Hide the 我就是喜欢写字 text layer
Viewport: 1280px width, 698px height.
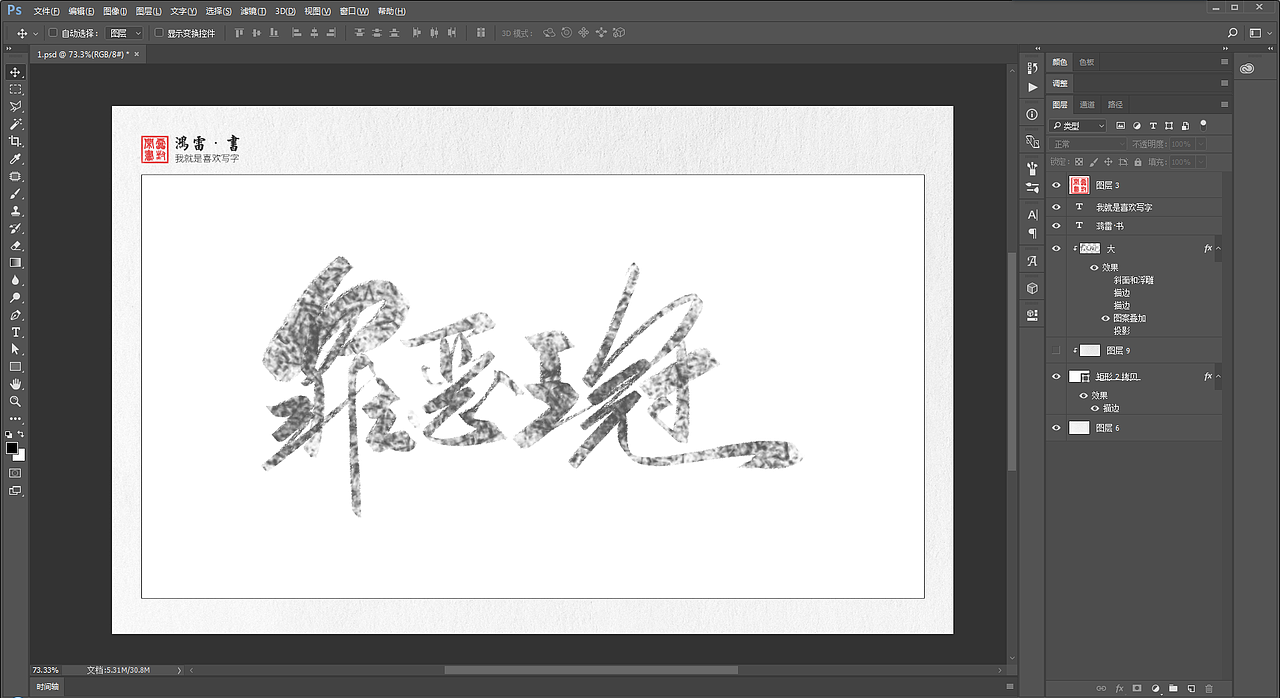(x=1056, y=207)
